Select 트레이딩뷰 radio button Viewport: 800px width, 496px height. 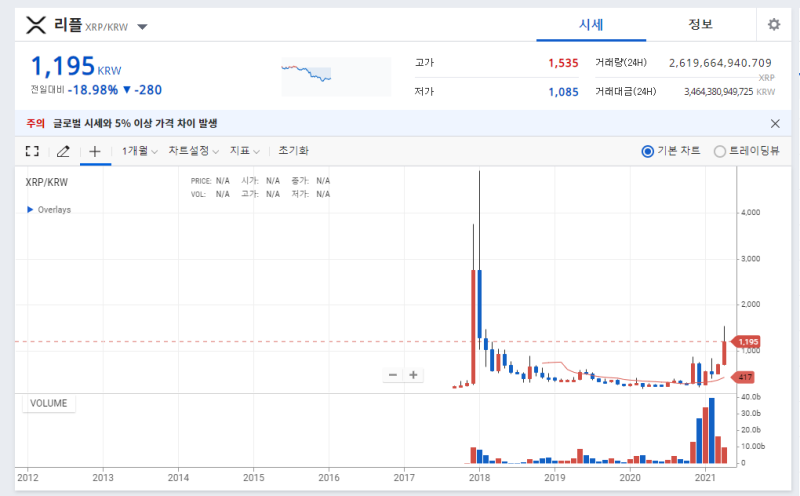tap(719, 151)
